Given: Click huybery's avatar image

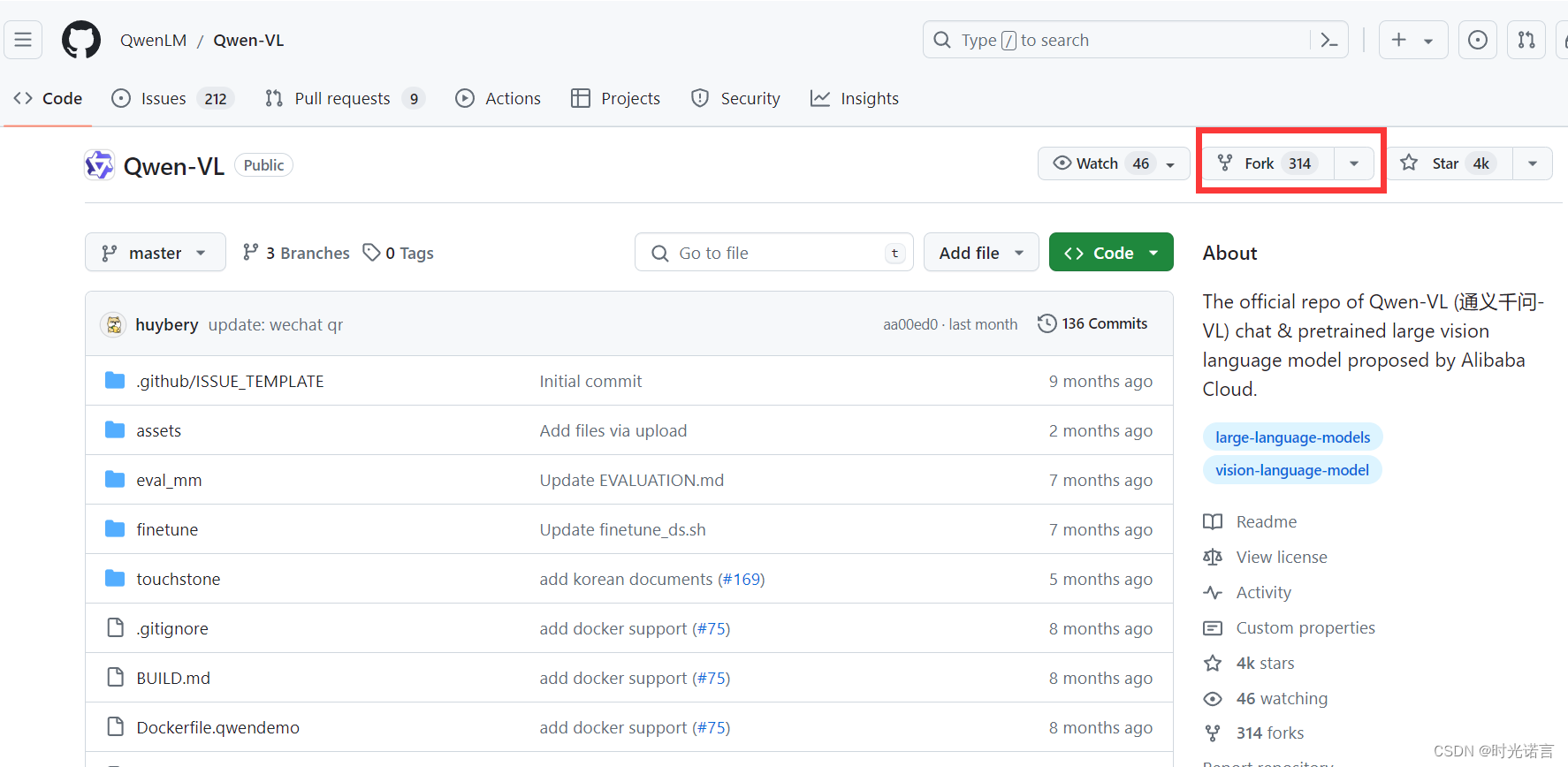Looking at the screenshot, I should (113, 324).
